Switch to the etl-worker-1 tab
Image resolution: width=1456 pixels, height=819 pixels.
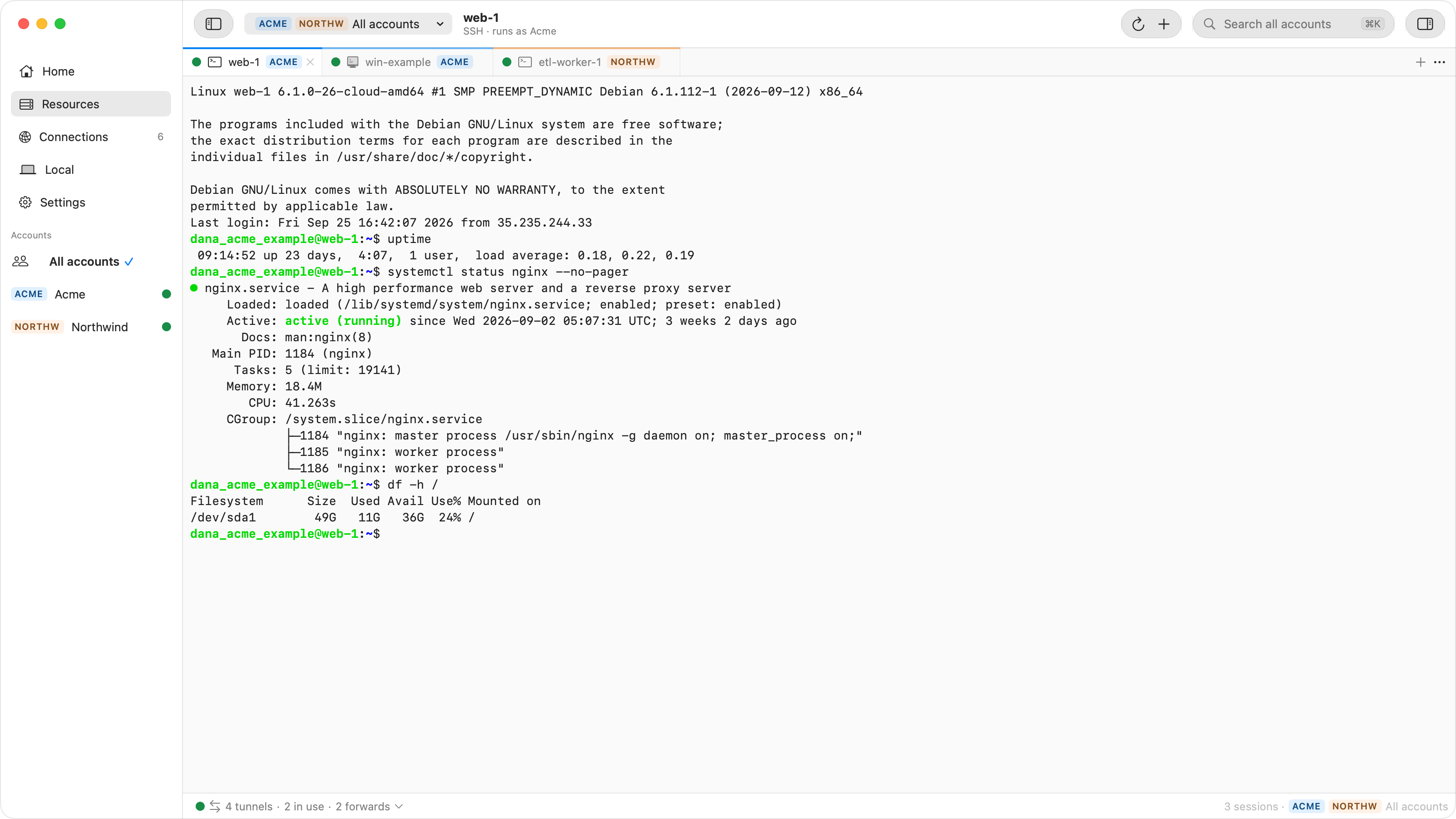click(586, 62)
